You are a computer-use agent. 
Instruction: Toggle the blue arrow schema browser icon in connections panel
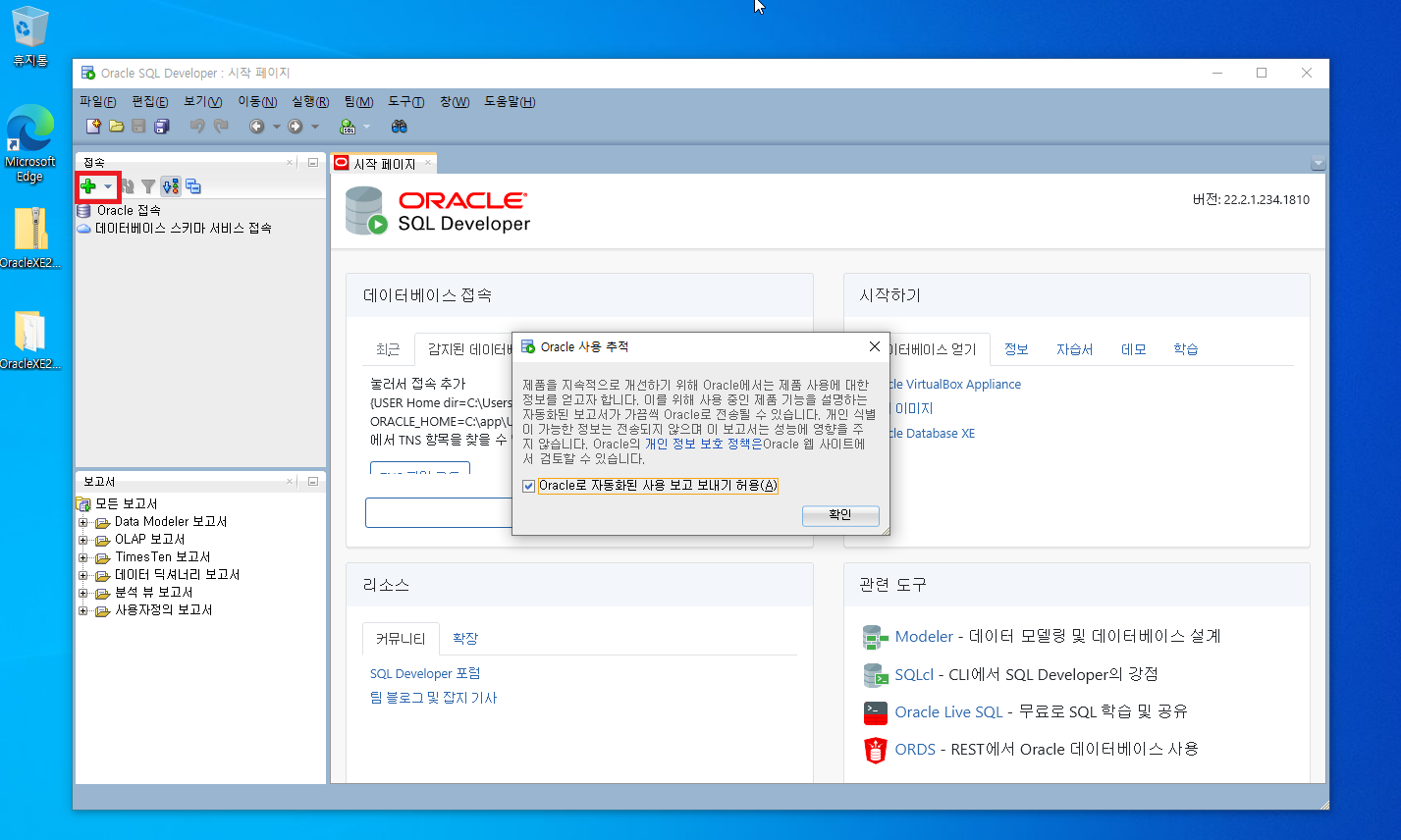point(171,186)
